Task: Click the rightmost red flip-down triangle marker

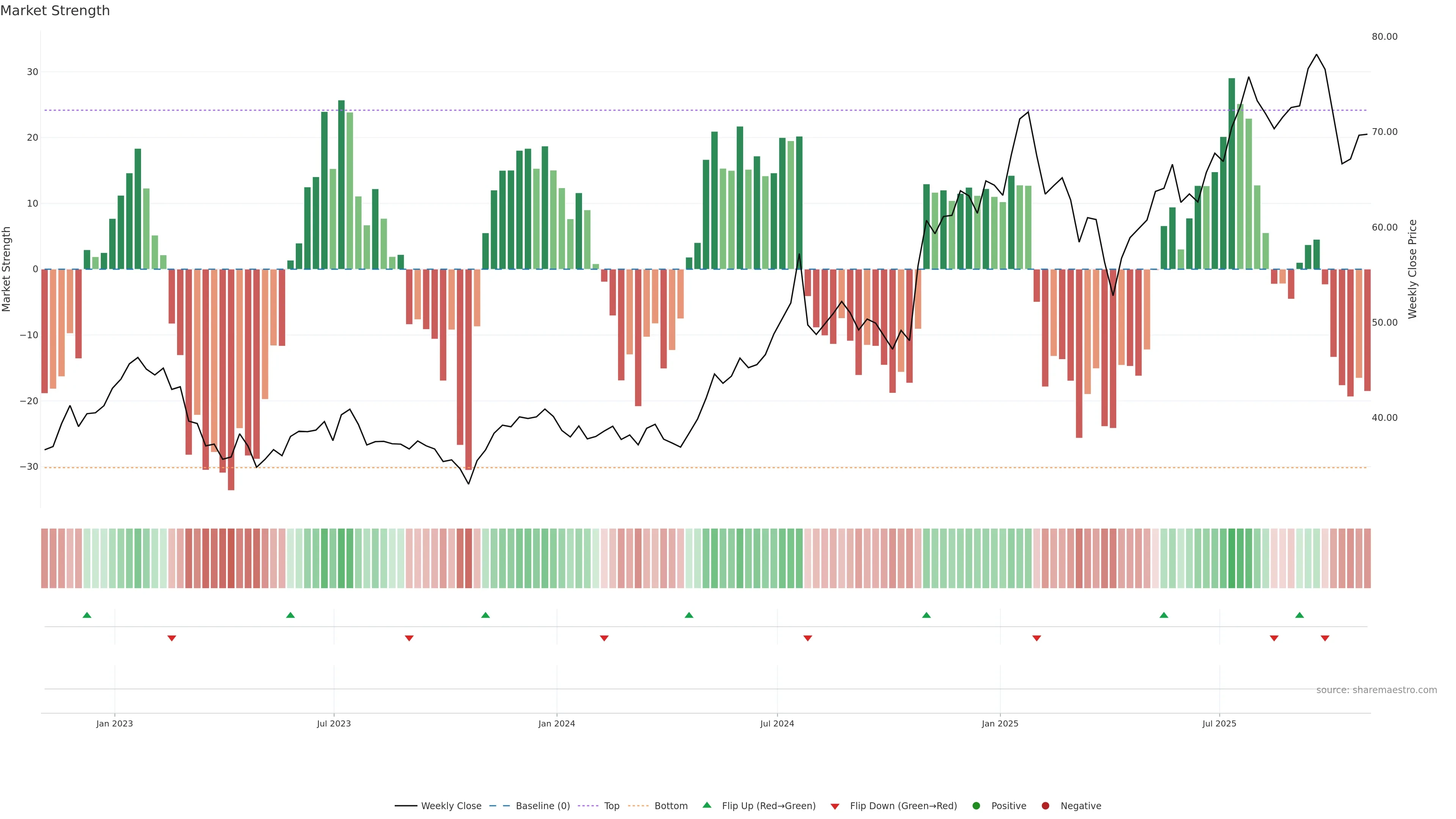Action: 1325,638
